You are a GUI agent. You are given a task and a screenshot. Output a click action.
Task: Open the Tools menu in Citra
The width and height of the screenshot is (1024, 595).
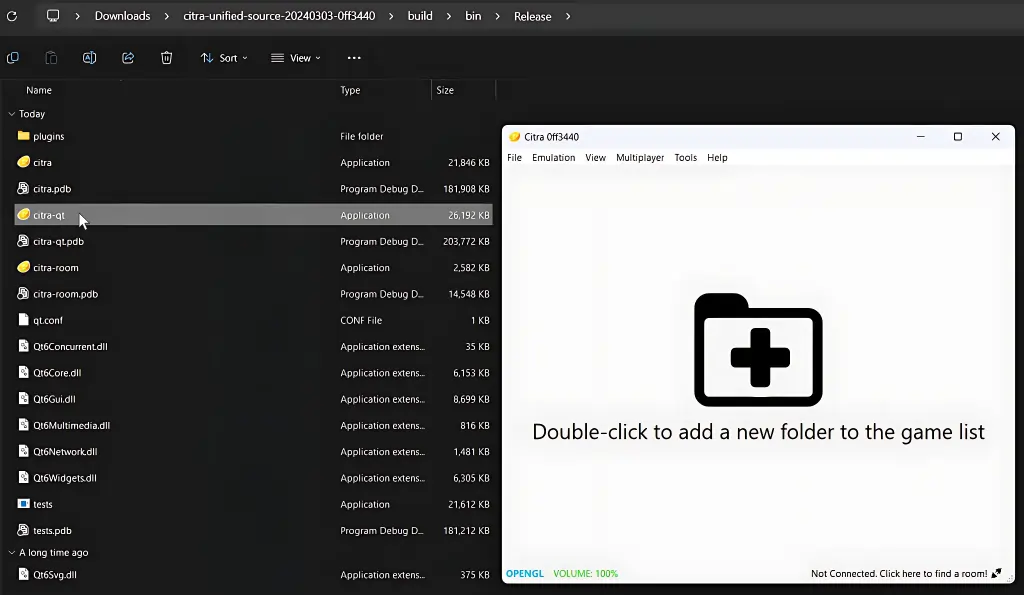click(685, 158)
